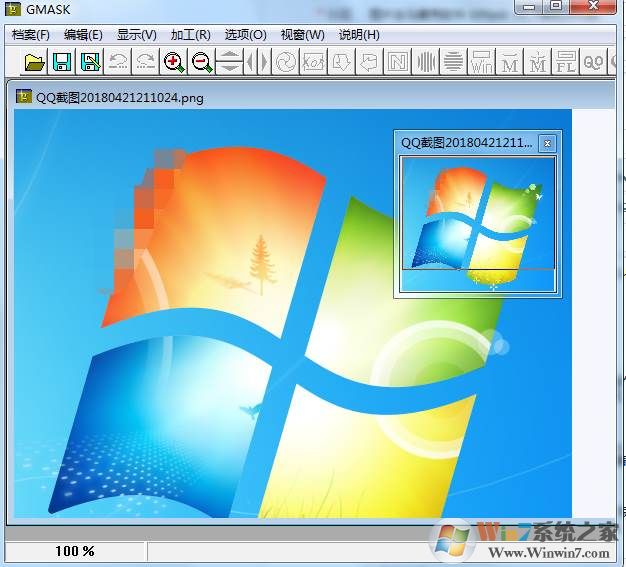The width and height of the screenshot is (626, 567).
Task: Apply the vertical flip tool
Action: [230, 62]
